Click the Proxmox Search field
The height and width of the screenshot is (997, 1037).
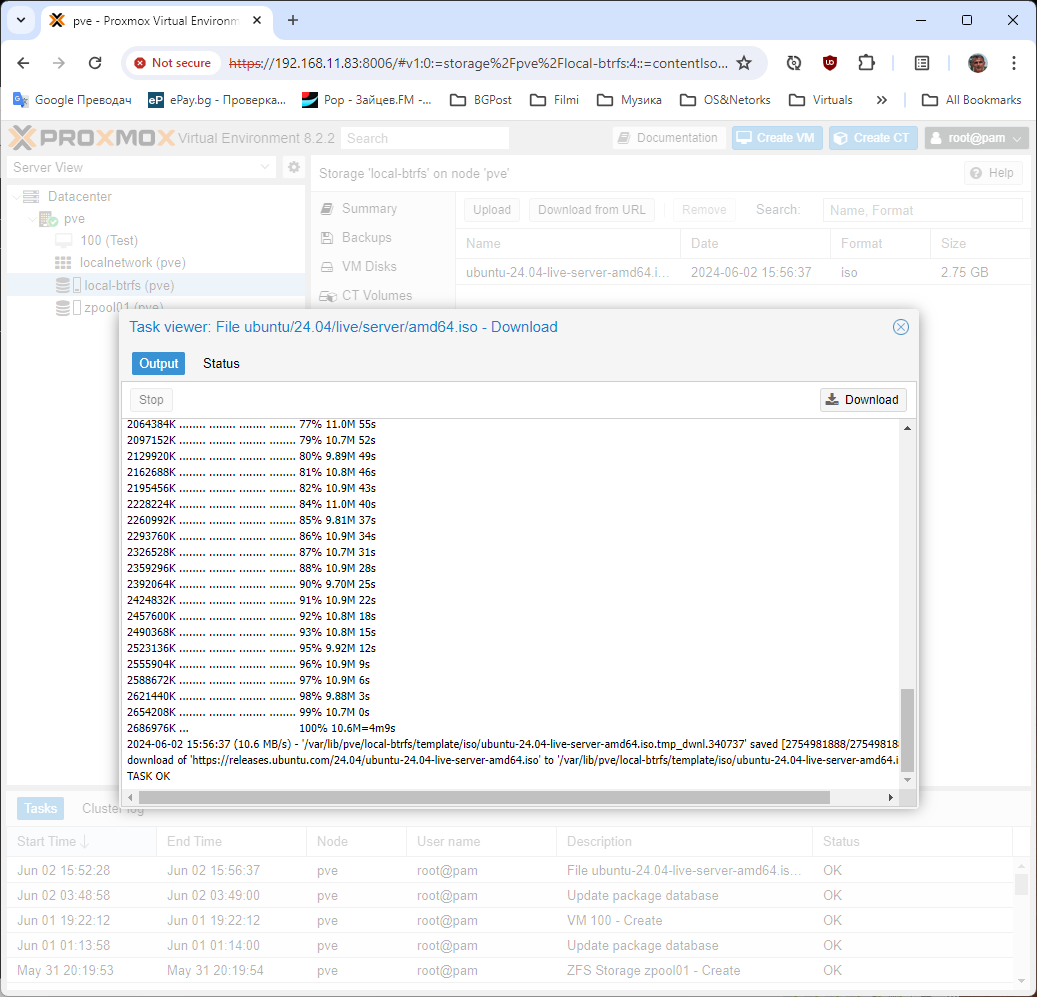(425, 138)
